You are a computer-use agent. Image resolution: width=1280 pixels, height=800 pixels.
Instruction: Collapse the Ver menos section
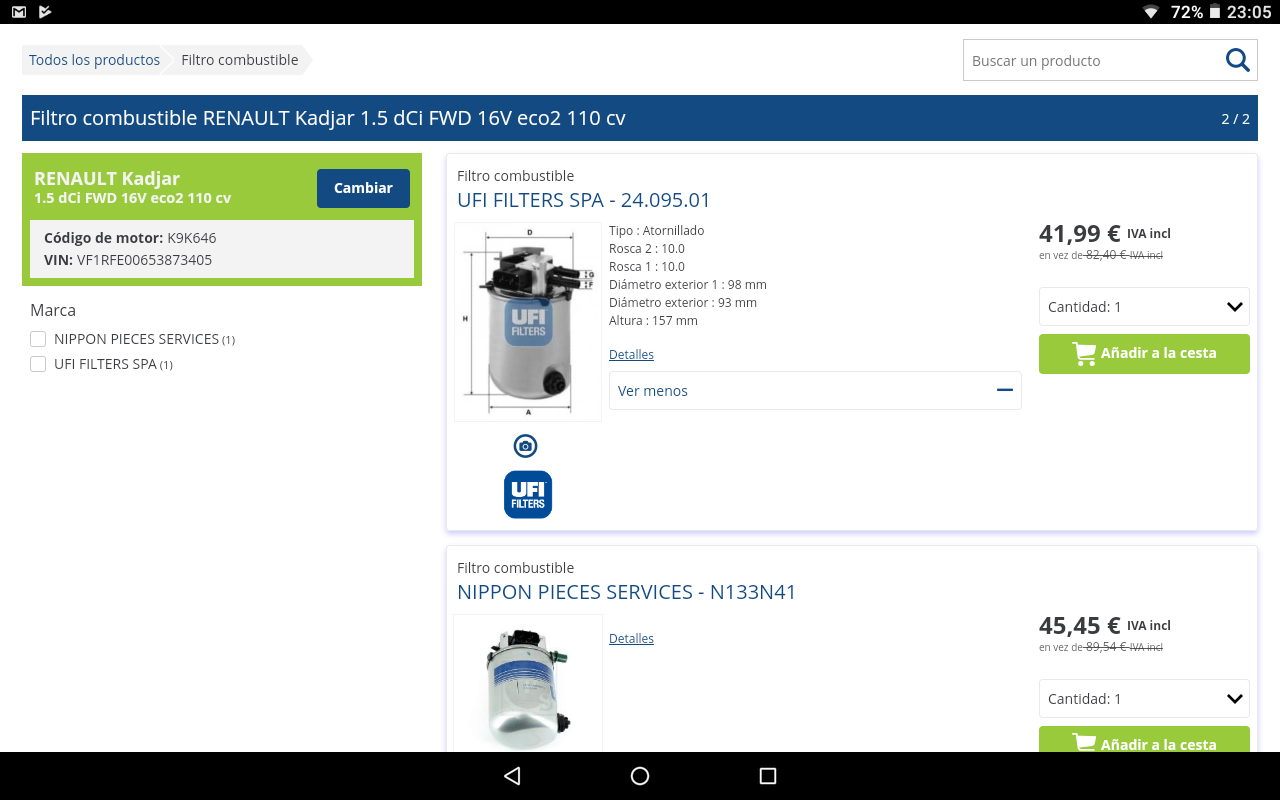pos(815,391)
